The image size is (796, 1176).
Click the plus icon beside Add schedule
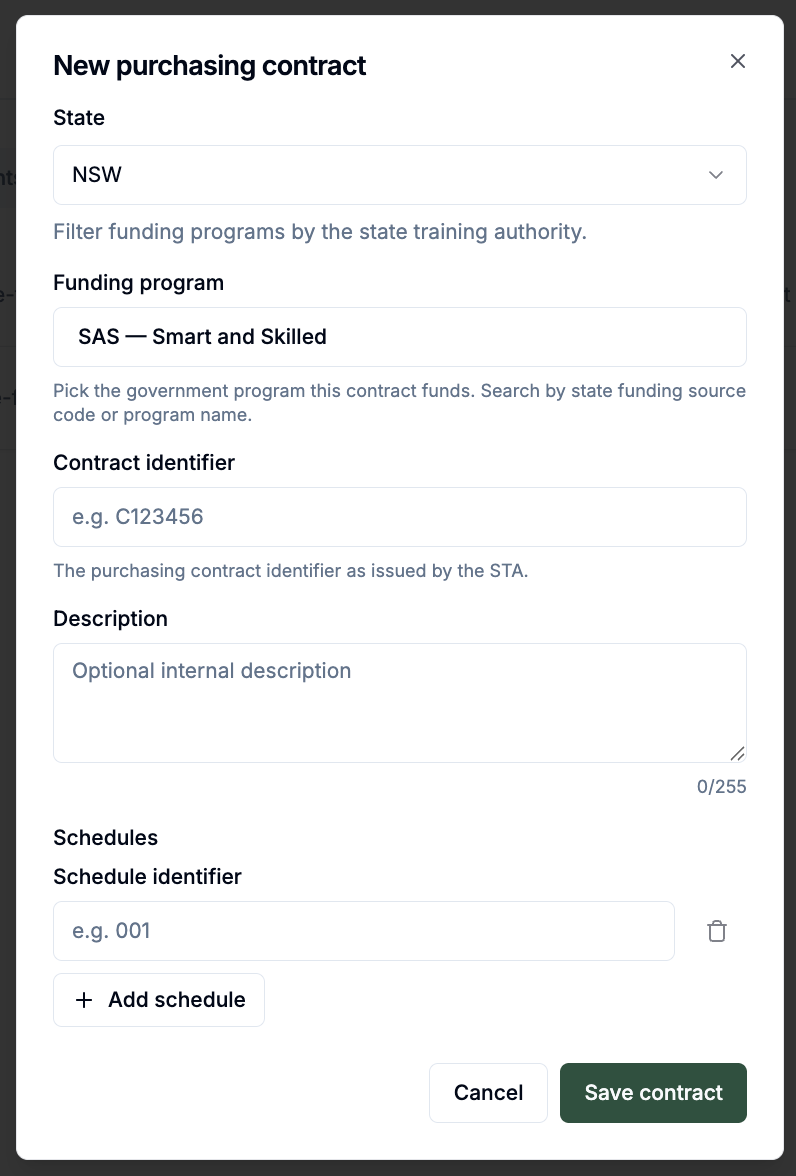click(x=84, y=1000)
